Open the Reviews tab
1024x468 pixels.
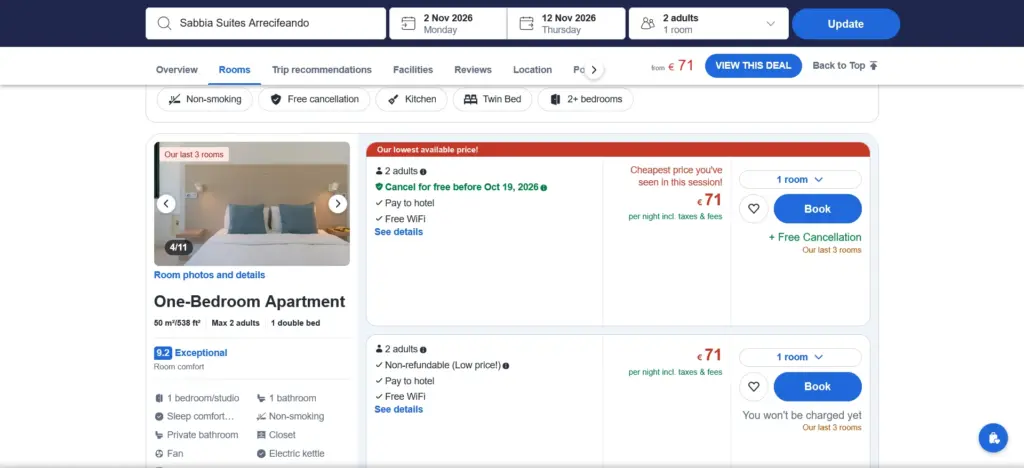[x=473, y=70]
